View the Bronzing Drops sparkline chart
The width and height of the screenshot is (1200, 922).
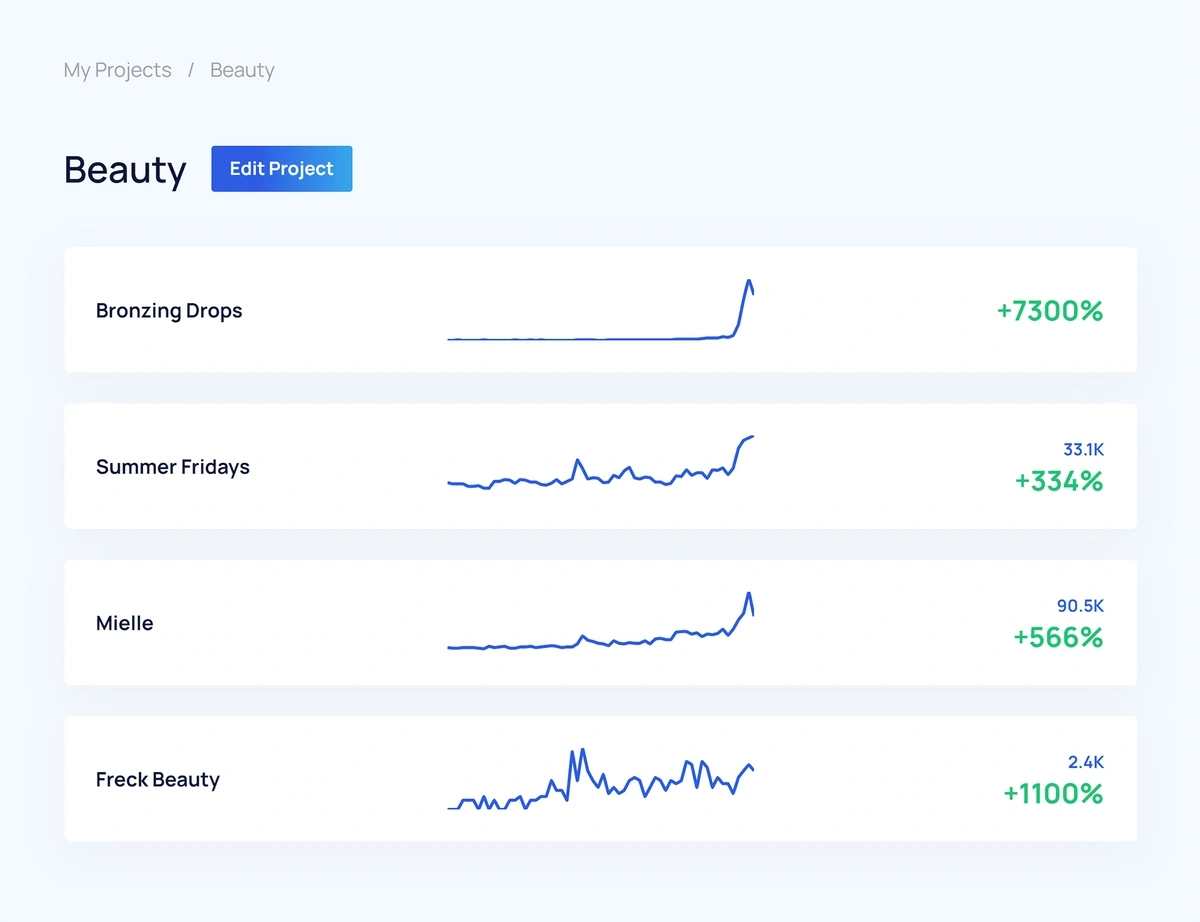[600, 310]
